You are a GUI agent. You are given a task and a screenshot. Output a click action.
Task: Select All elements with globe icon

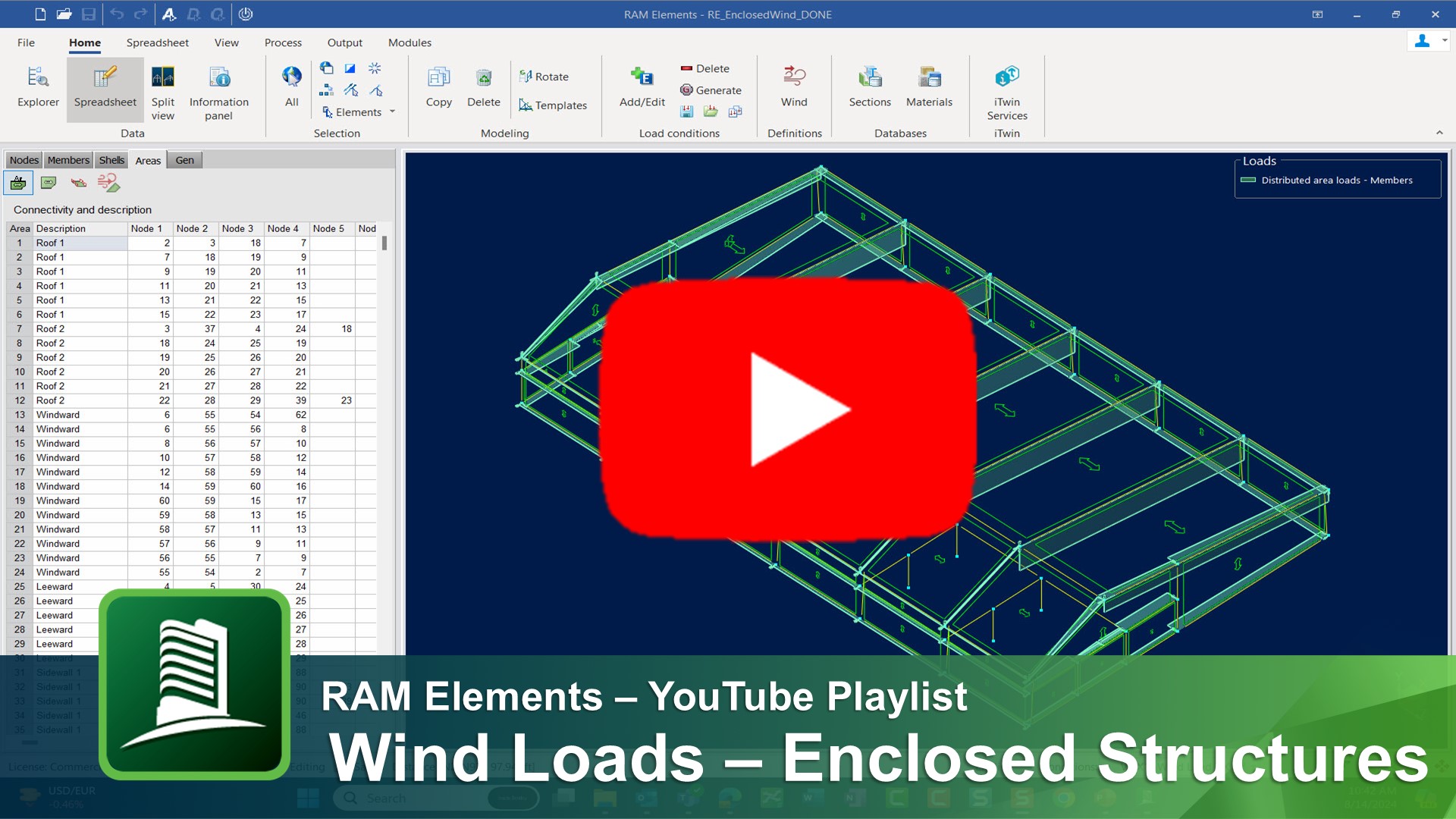point(292,86)
